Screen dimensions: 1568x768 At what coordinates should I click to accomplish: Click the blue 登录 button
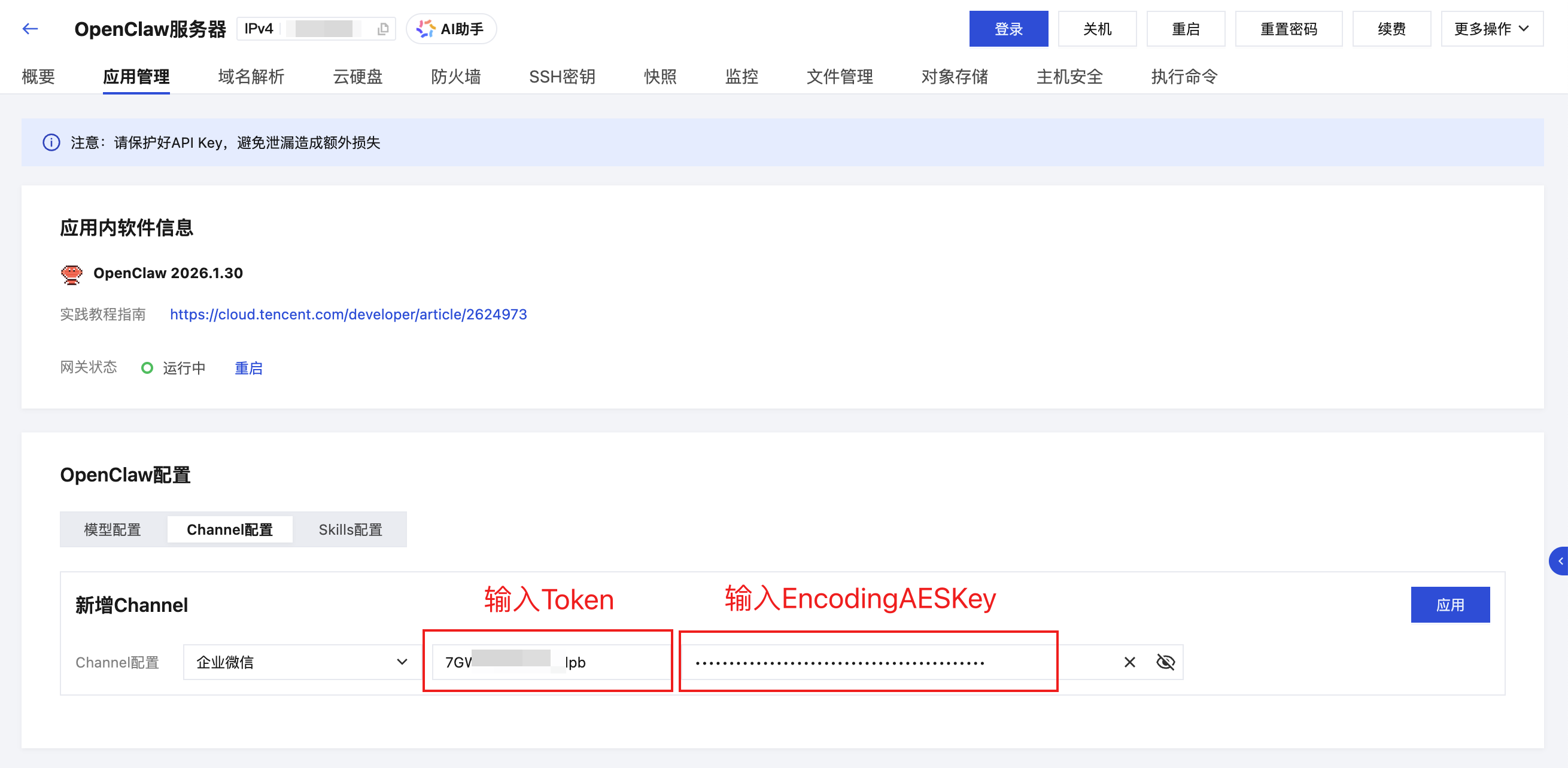tap(1008, 29)
